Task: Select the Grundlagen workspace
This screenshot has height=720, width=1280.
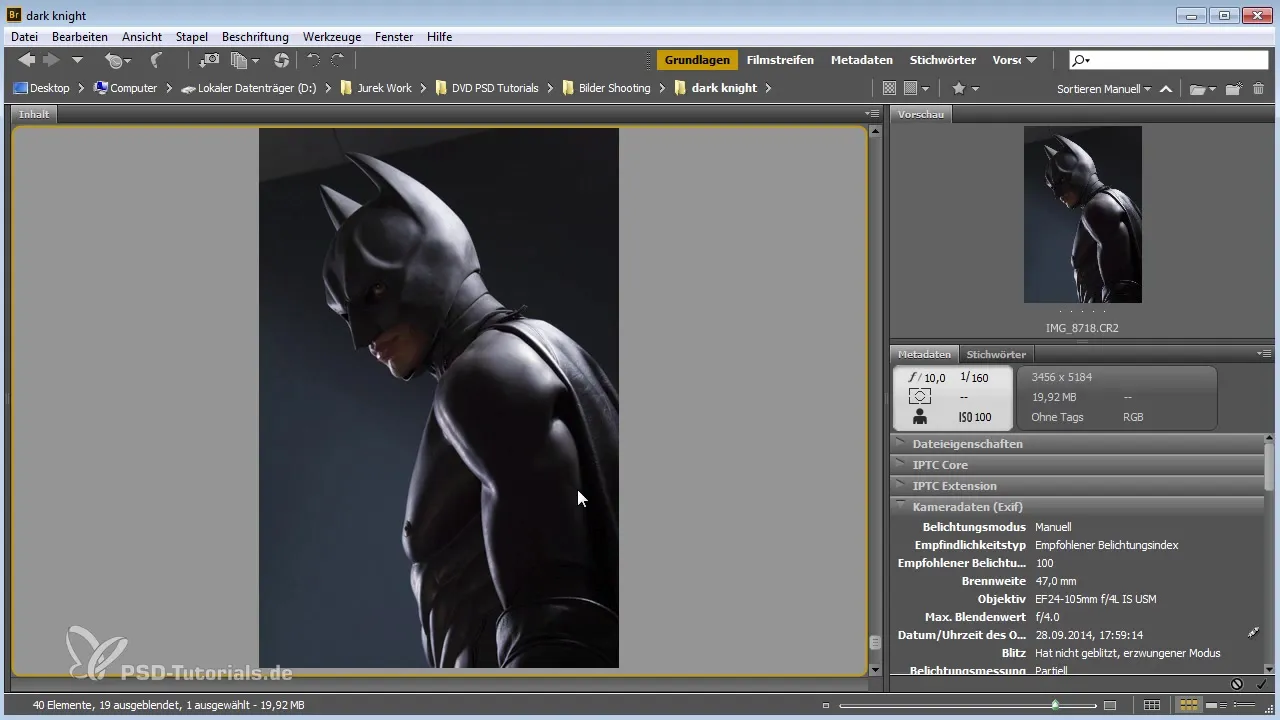Action: pyautogui.click(x=697, y=60)
